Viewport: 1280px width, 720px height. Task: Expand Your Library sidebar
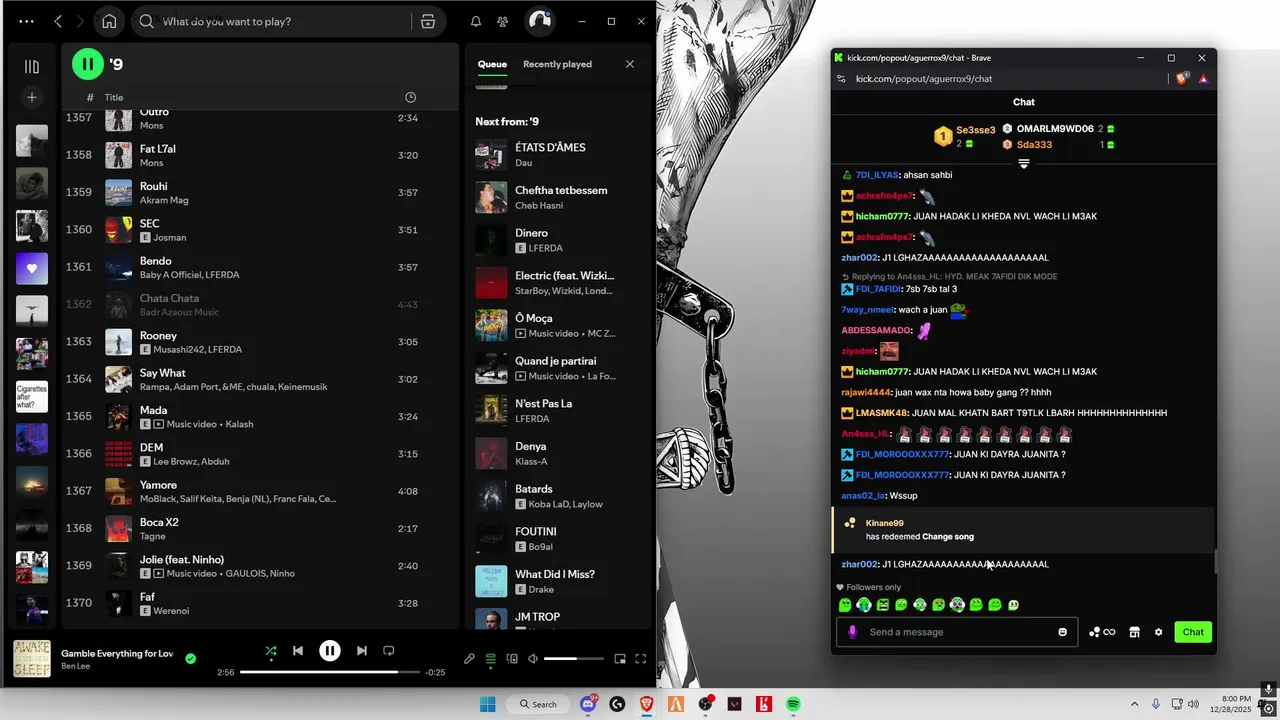32,67
